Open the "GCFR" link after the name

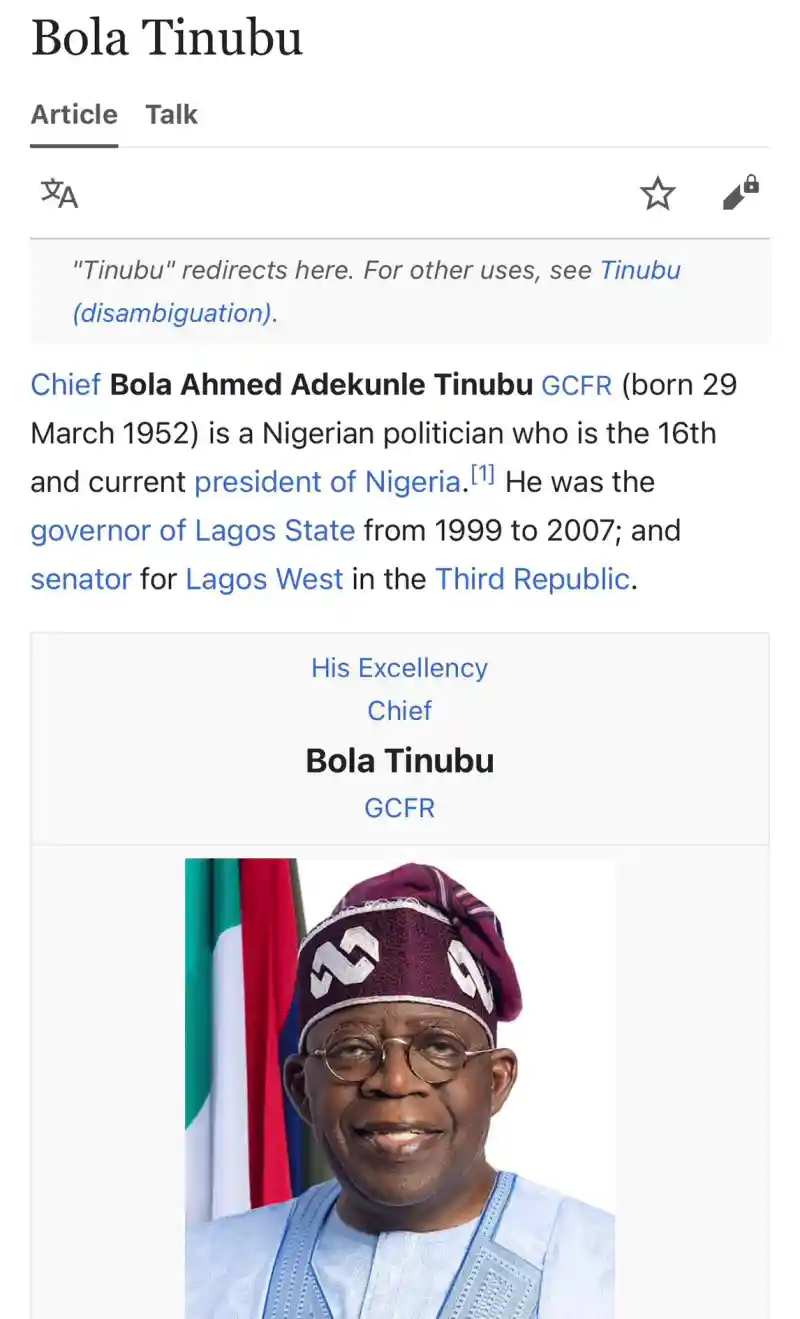point(576,384)
